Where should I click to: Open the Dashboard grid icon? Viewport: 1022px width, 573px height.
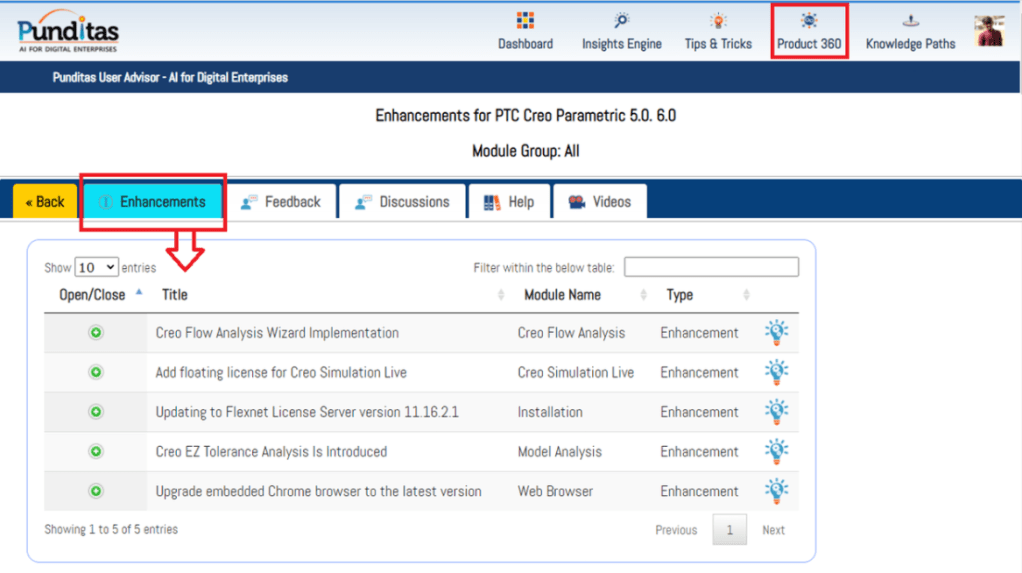pyautogui.click(x=525, y=21)
